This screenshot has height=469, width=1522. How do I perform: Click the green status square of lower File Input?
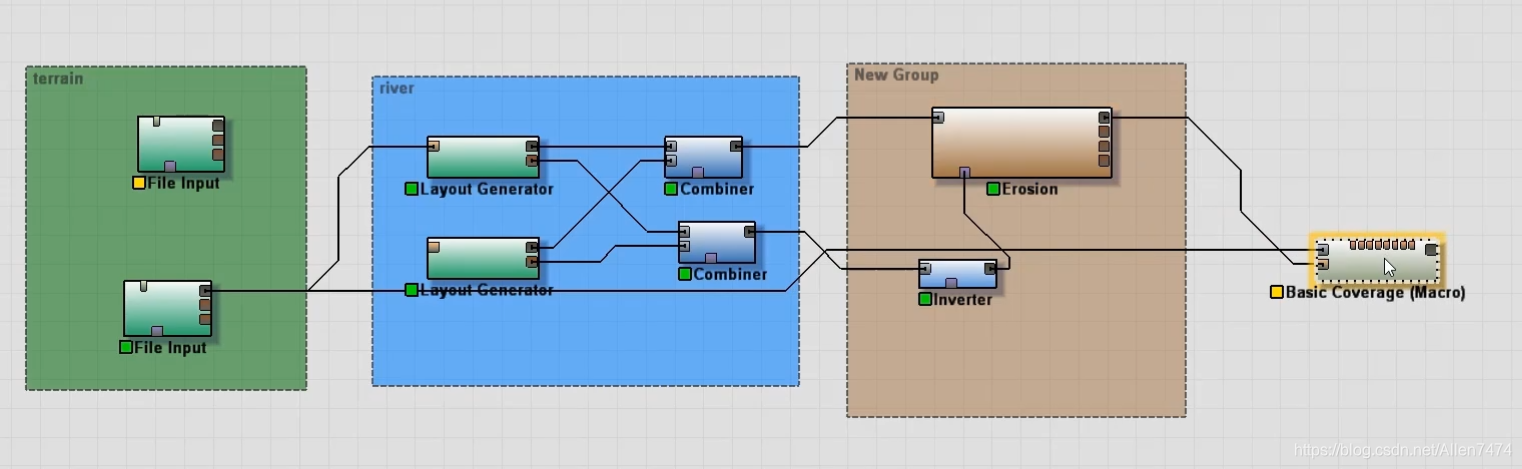point(125,347)
